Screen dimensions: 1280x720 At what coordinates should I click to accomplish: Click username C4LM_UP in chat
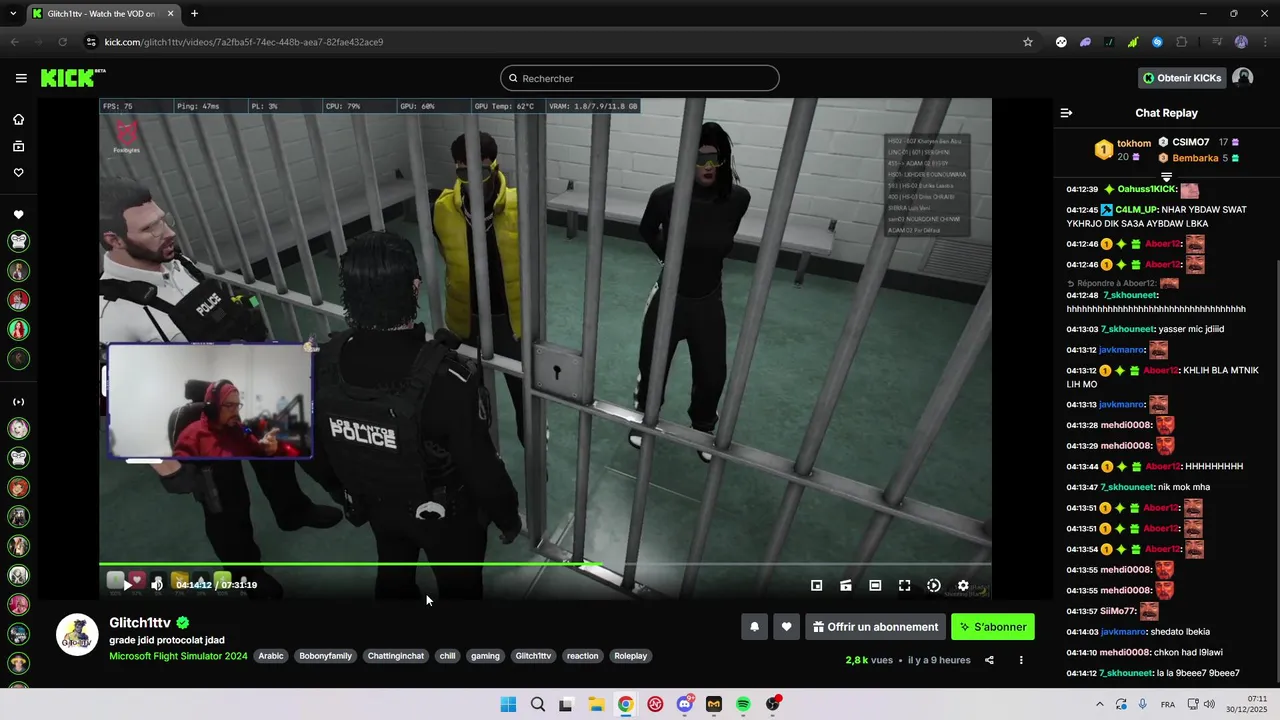tap(1136, 210)
